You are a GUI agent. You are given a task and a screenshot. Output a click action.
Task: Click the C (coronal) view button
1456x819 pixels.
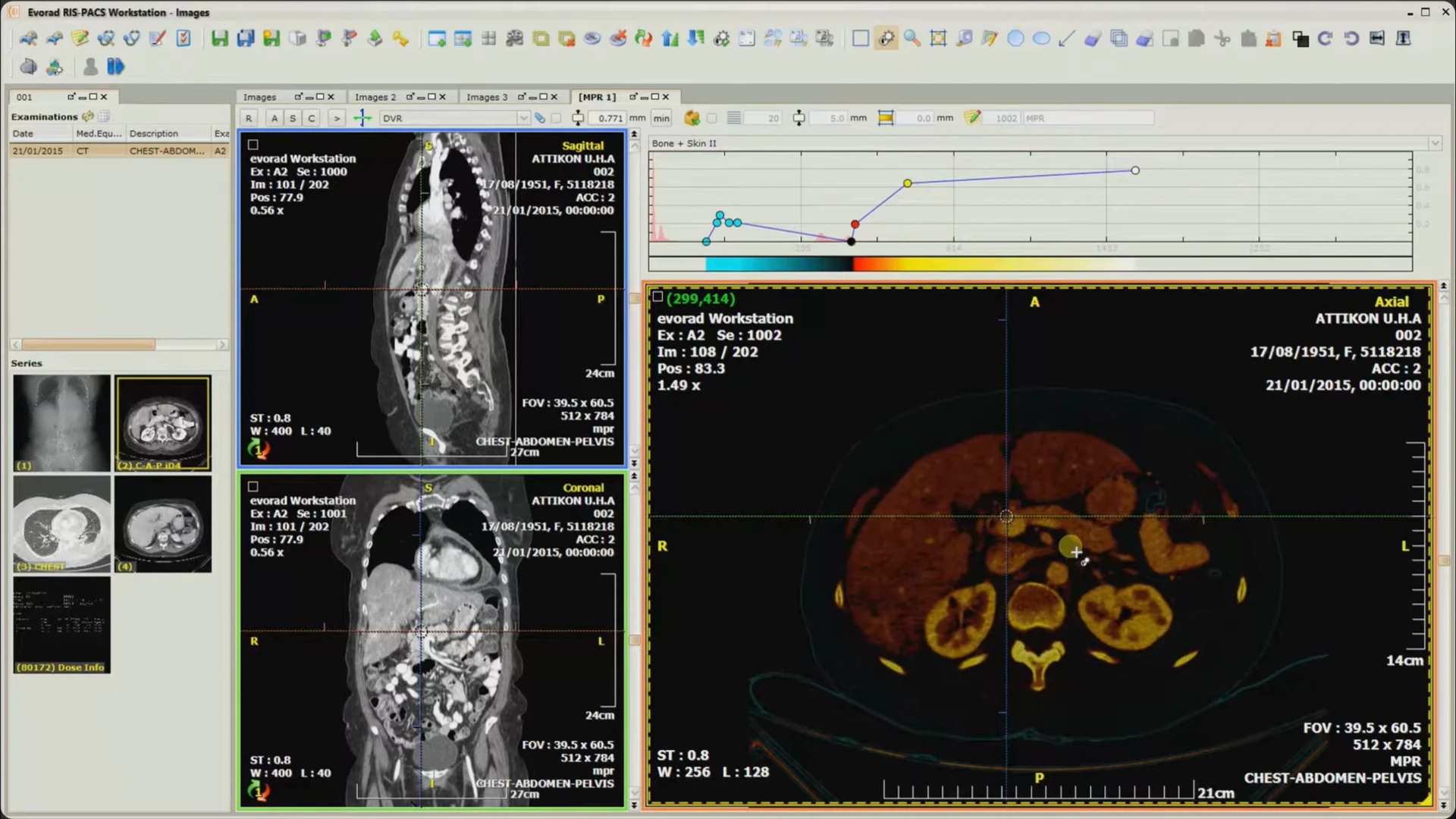click(x=311, y=118)
